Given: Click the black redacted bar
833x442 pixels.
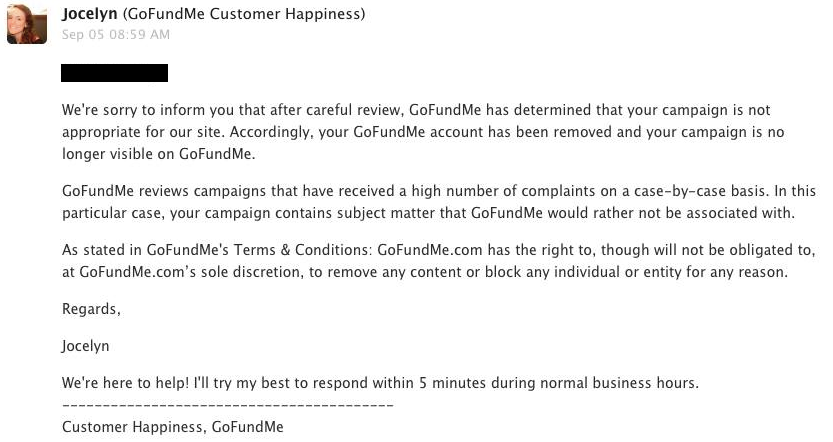Looking at the screenshot, I should [x=114, y=73].
